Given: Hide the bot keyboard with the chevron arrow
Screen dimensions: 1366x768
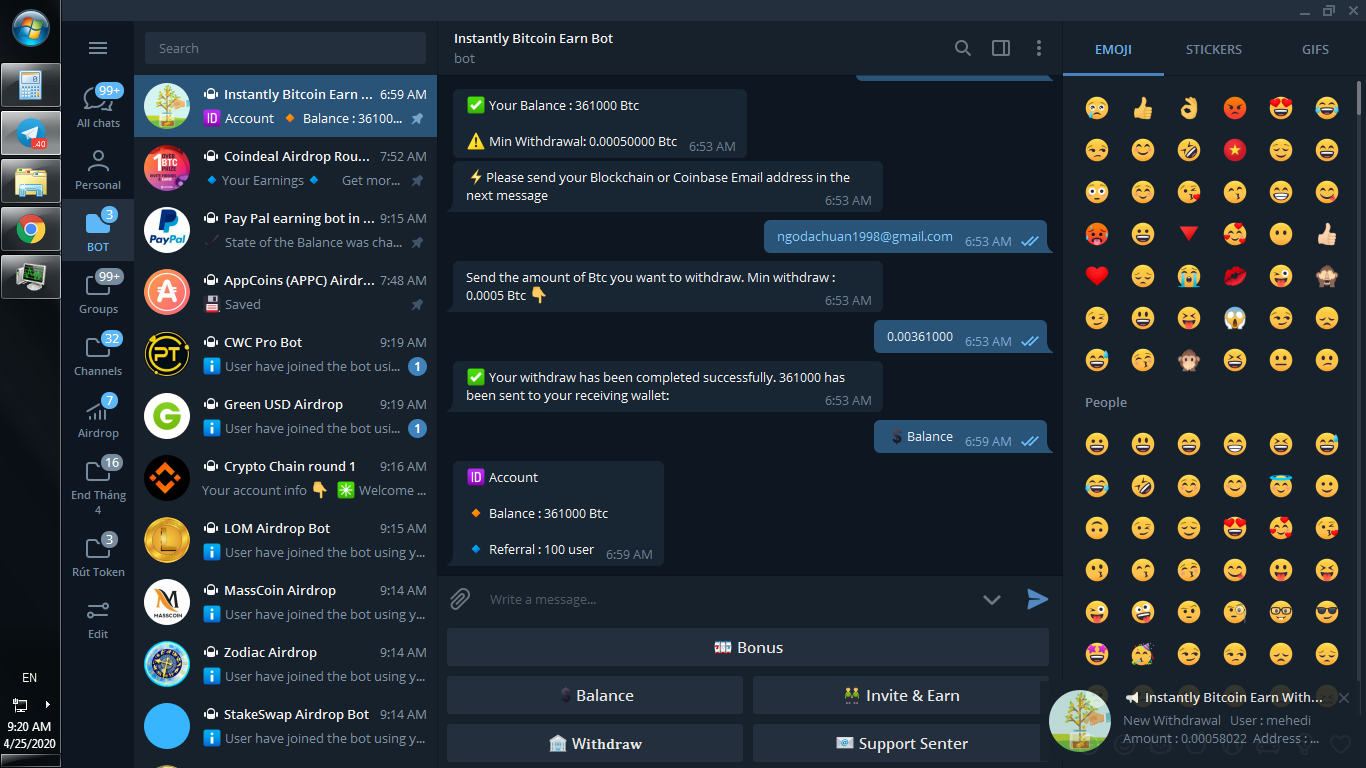Looking at the screenshot, I should click(992, 600).
